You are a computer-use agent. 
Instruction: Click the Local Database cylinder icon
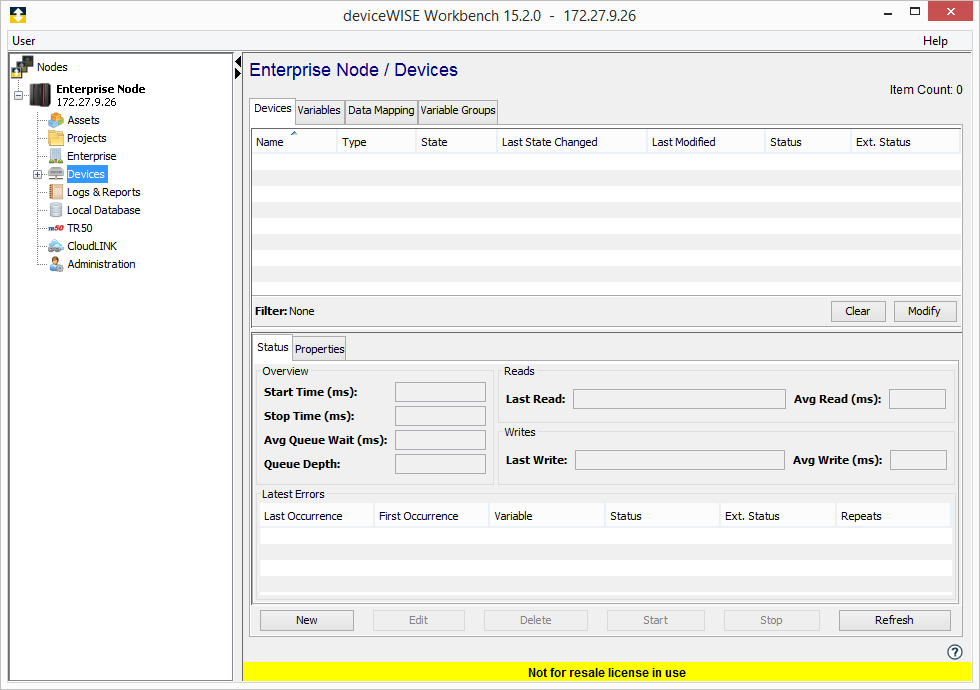(56, 210)
